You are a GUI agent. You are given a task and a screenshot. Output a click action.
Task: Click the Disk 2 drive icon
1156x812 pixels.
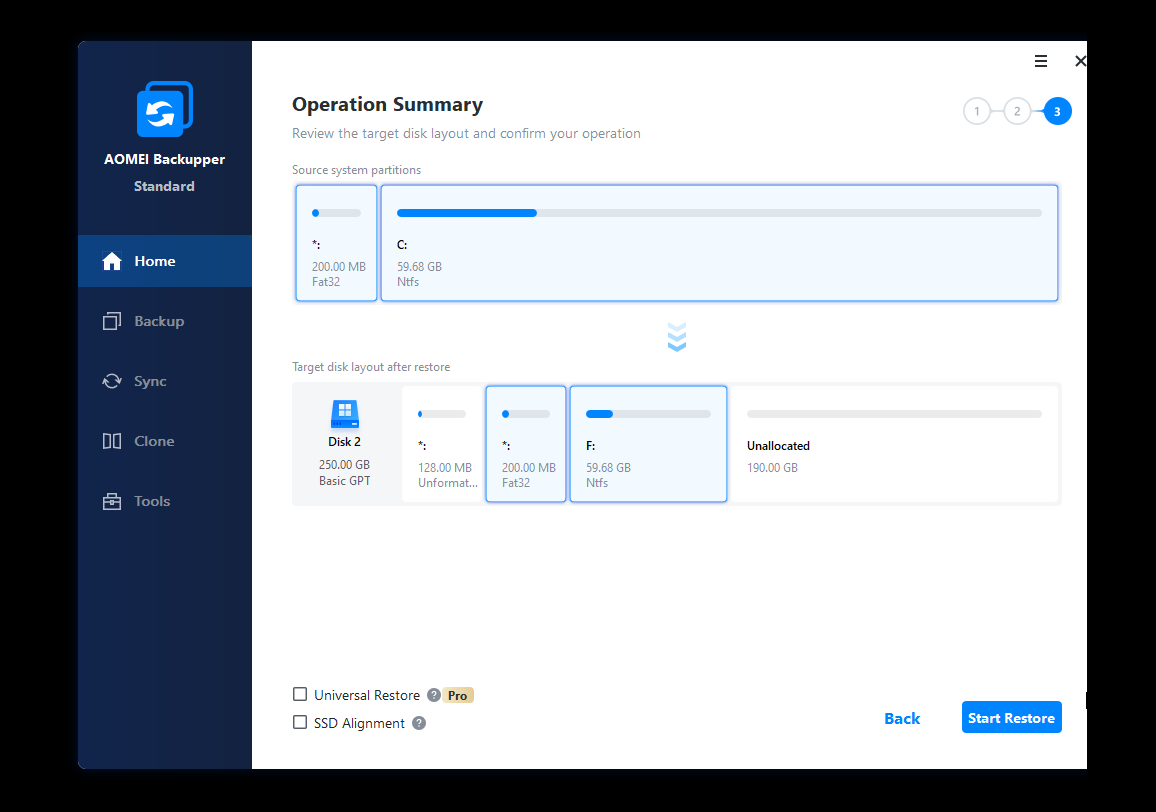coord(344,414)
